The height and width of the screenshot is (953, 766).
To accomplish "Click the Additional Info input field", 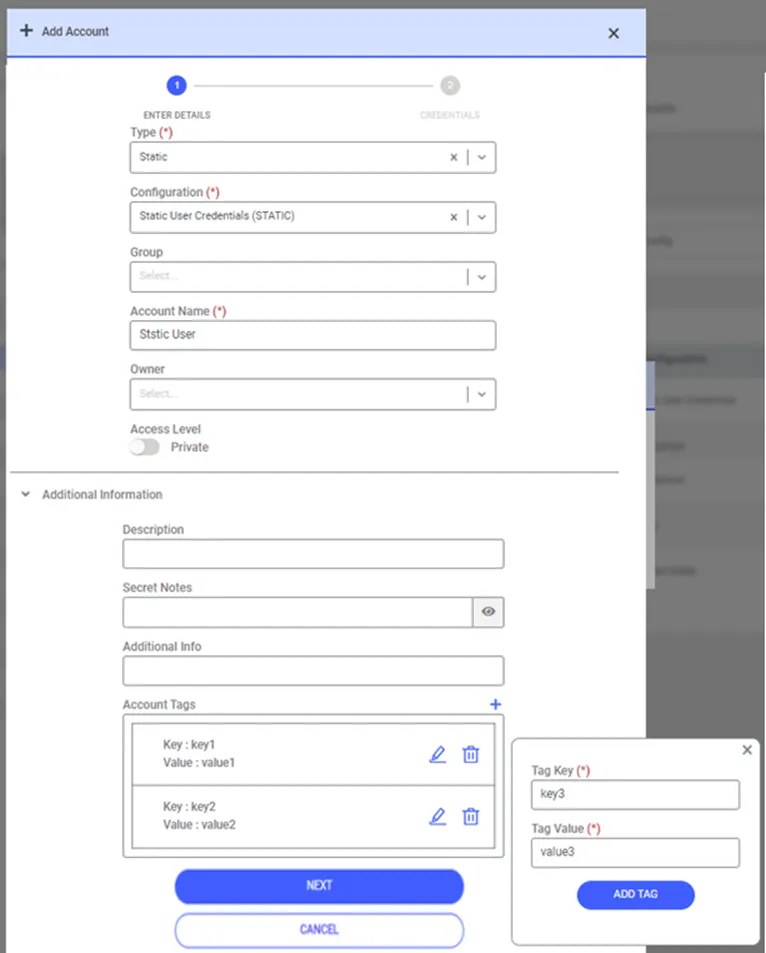I will click(313, 670).
